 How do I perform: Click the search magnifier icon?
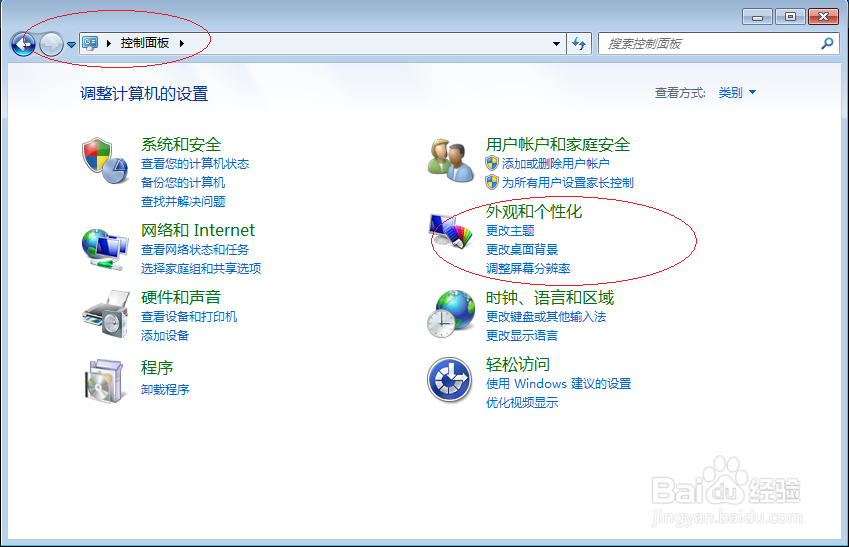tap(827, 43)
